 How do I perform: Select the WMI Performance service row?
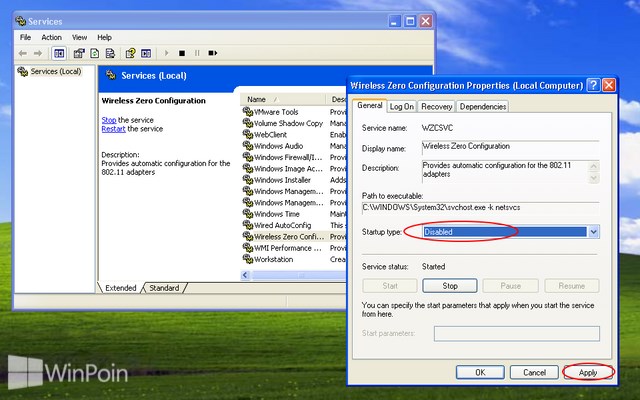click(x=294, y=248)
